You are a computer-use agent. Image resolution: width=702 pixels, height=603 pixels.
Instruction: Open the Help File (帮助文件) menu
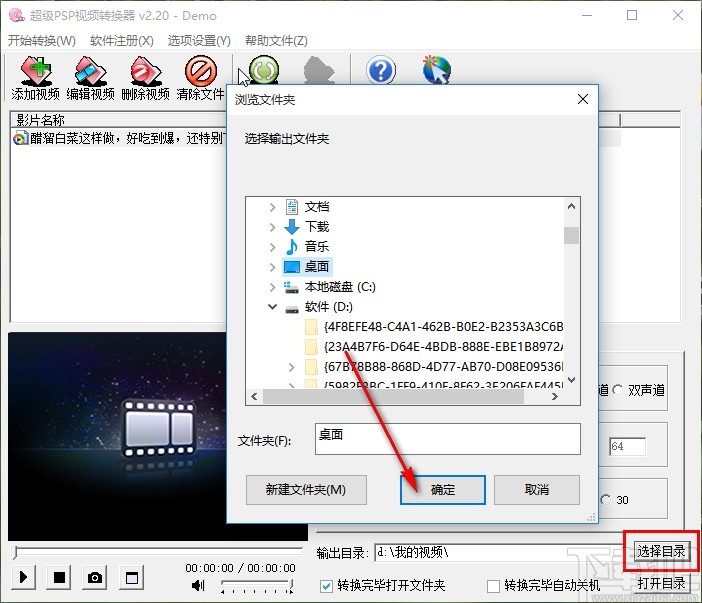[x=276, y=41]
